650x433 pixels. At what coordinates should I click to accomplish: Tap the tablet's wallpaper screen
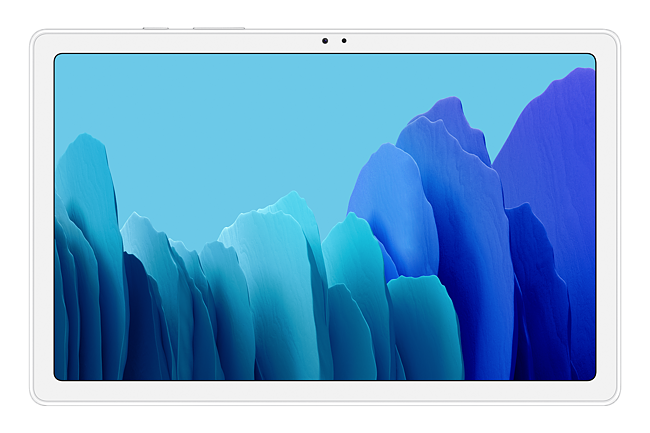click(x=325, y=217)
